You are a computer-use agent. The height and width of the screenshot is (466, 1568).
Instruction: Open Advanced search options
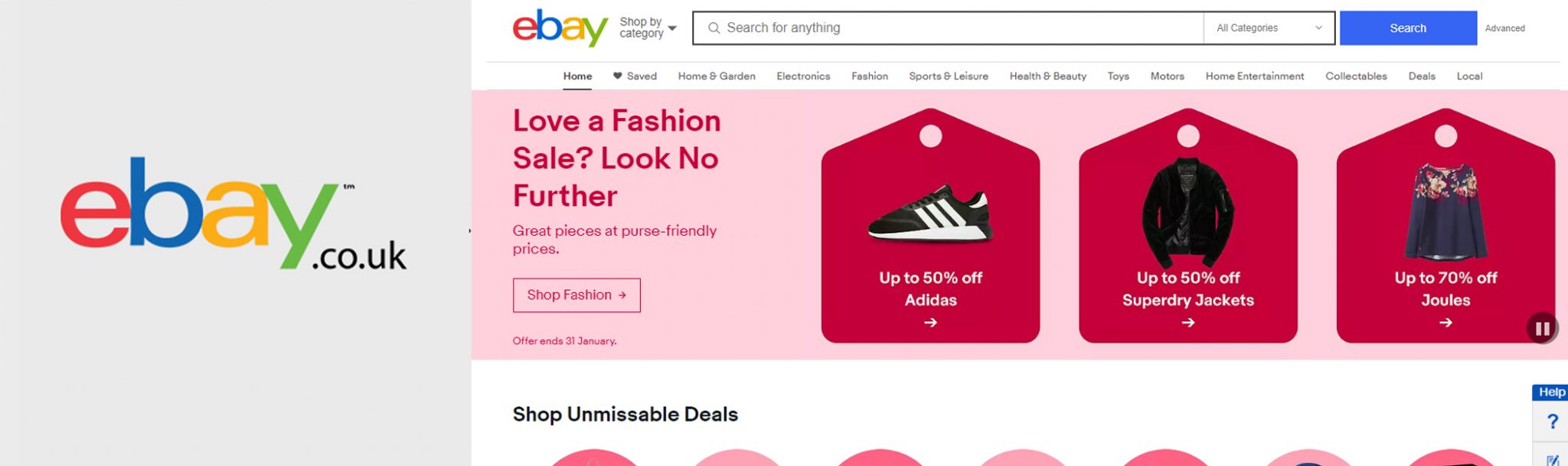coord(1505,28)
